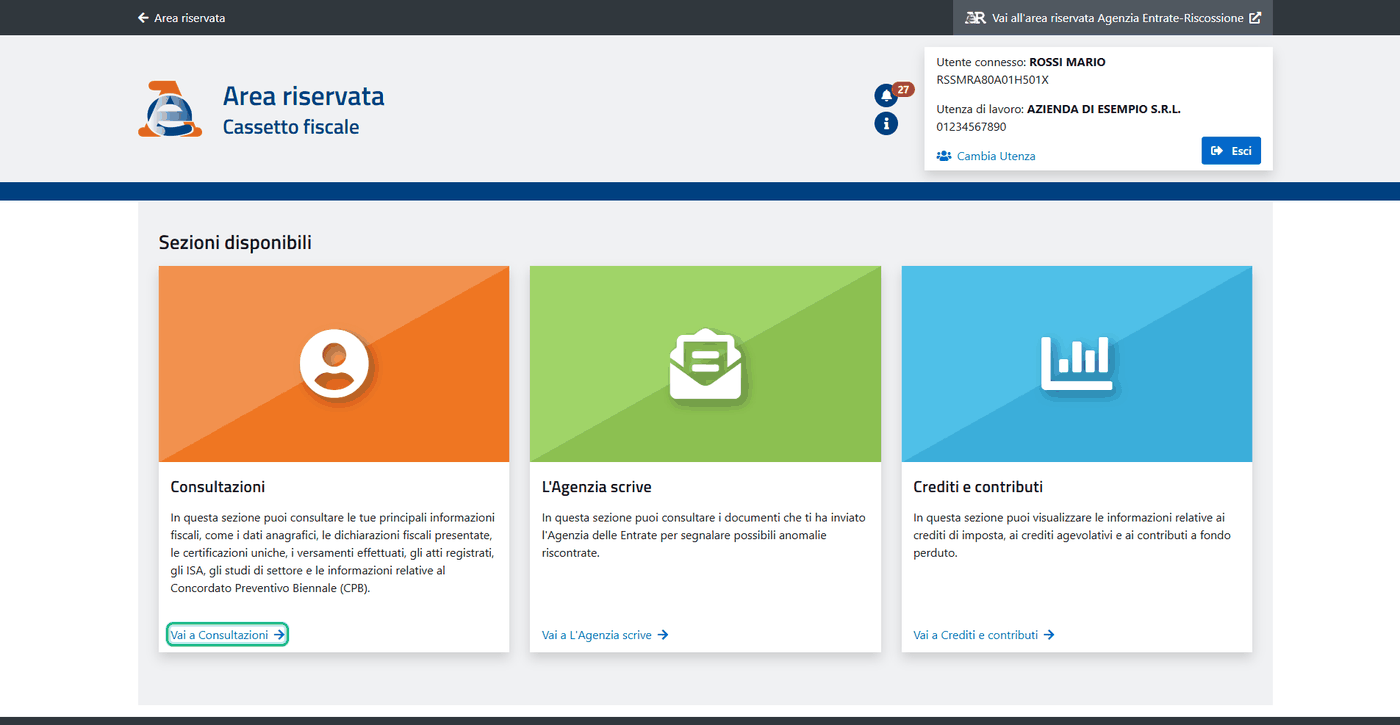1400x725 pixels.
Task: Click the Crediti e contributi card heading
Action: (x=978, y=487)
